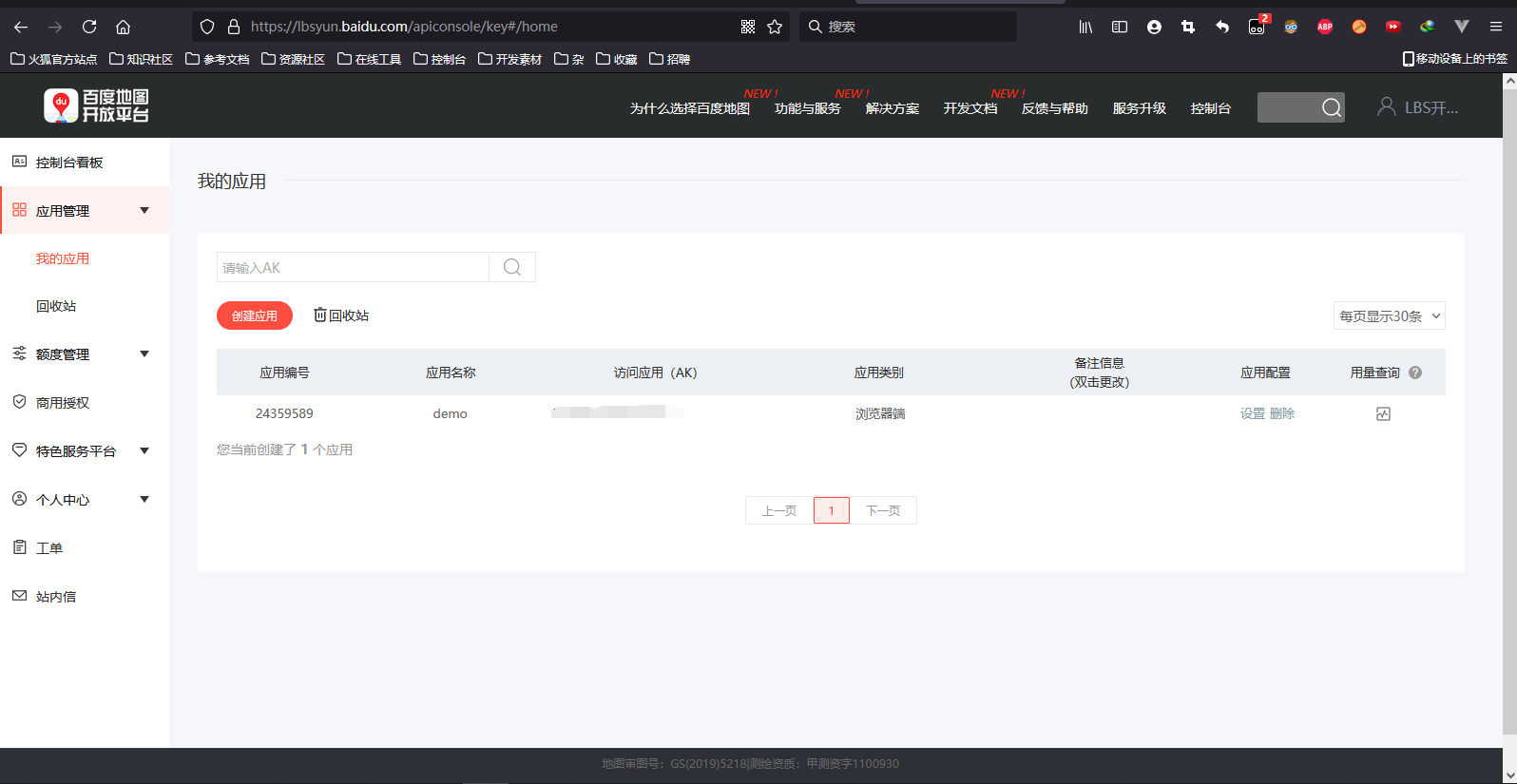This screenshot has height=784, width=1517.
Task: Click page number 1 button
Action: point(832,510)
